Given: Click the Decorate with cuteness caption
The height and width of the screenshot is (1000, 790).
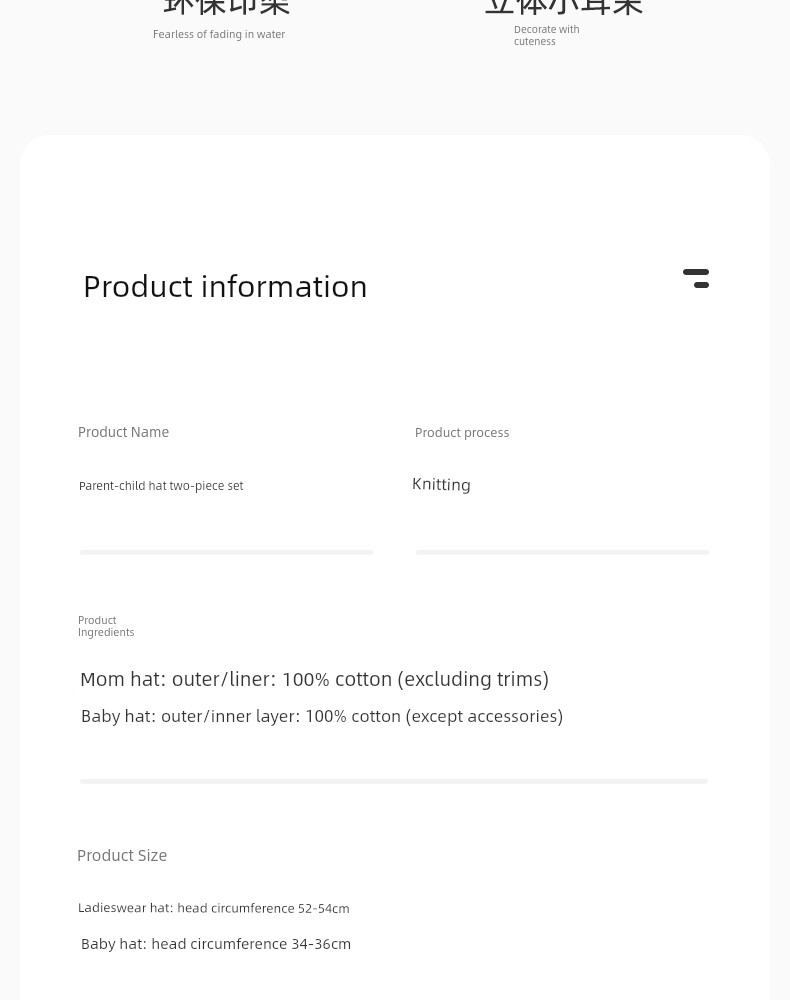Looking at the screenshot, I should (x=546, y=35).
